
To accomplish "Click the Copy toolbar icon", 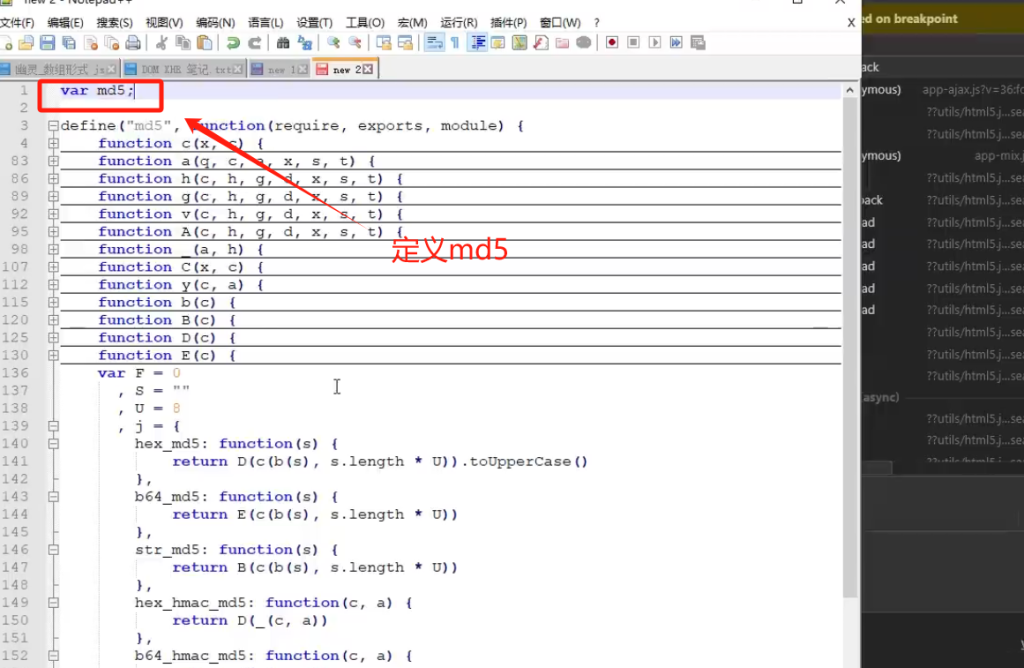I will 183,43.
